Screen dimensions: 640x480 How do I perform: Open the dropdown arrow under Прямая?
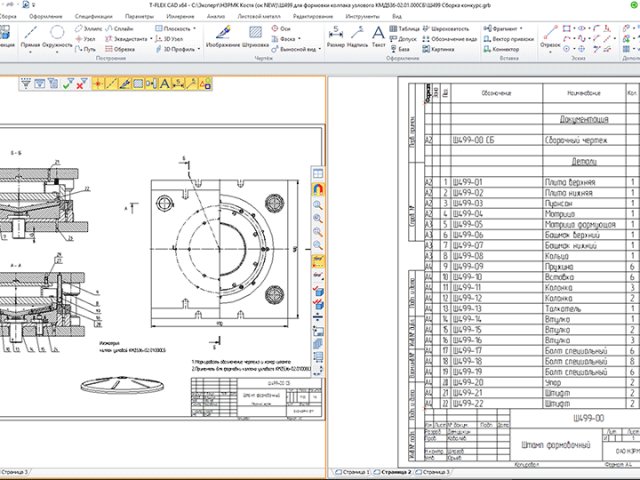[x=30, y=53]
